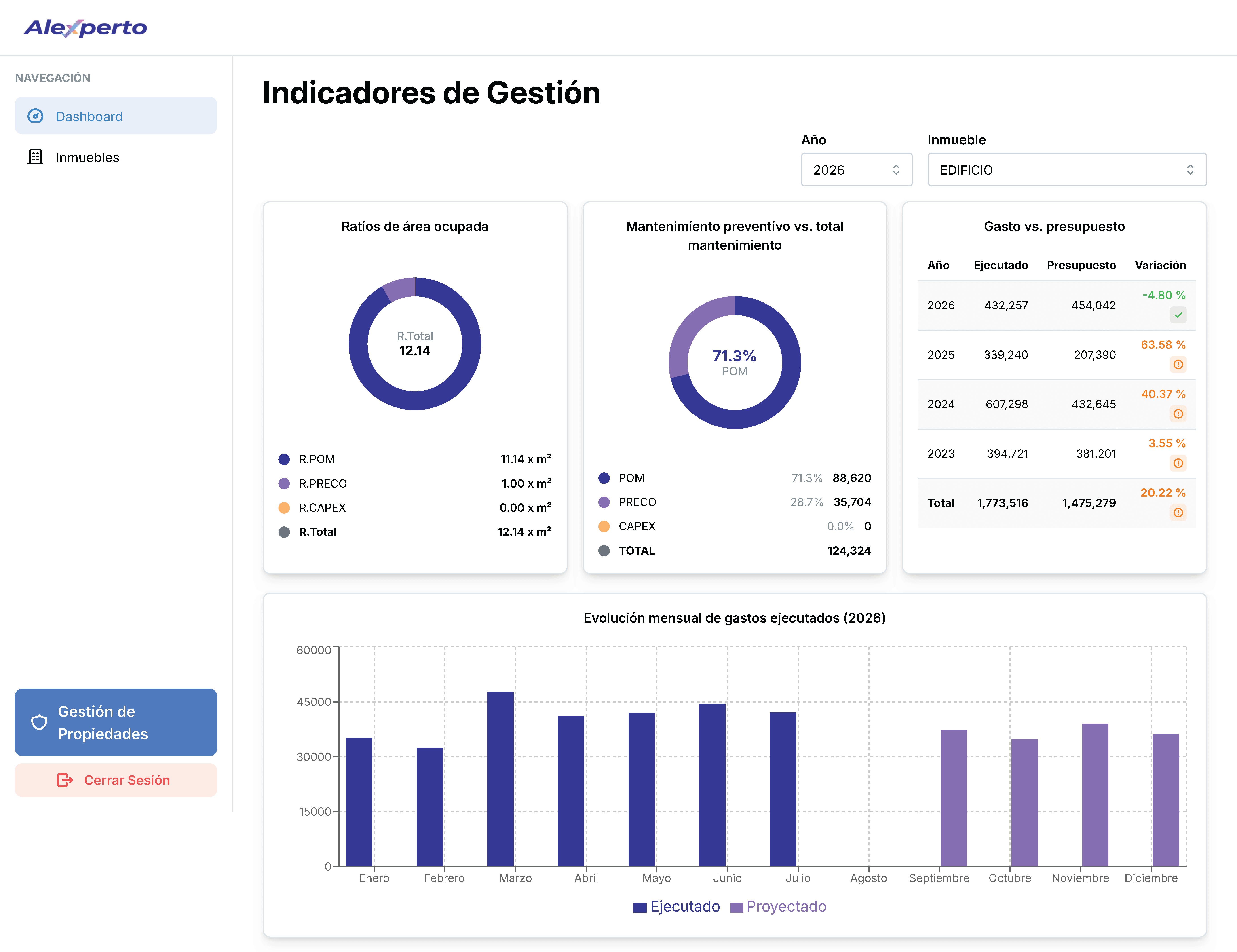This screenshot has height=952, width=1237.
Task: Click the POM legend dot
Action: 604,478
